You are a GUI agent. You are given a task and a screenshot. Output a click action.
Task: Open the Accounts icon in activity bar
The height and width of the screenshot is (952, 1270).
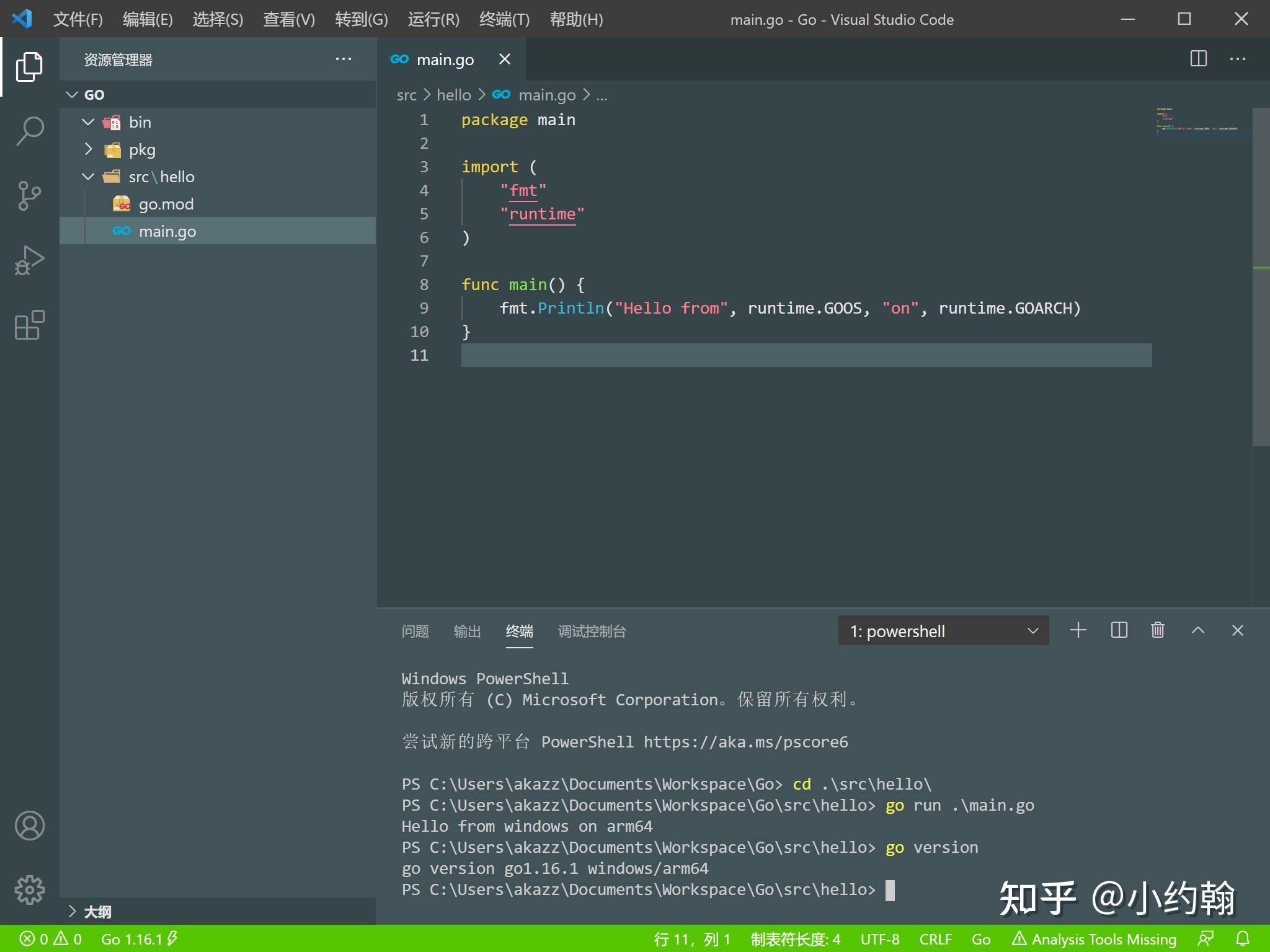(29, 826)
